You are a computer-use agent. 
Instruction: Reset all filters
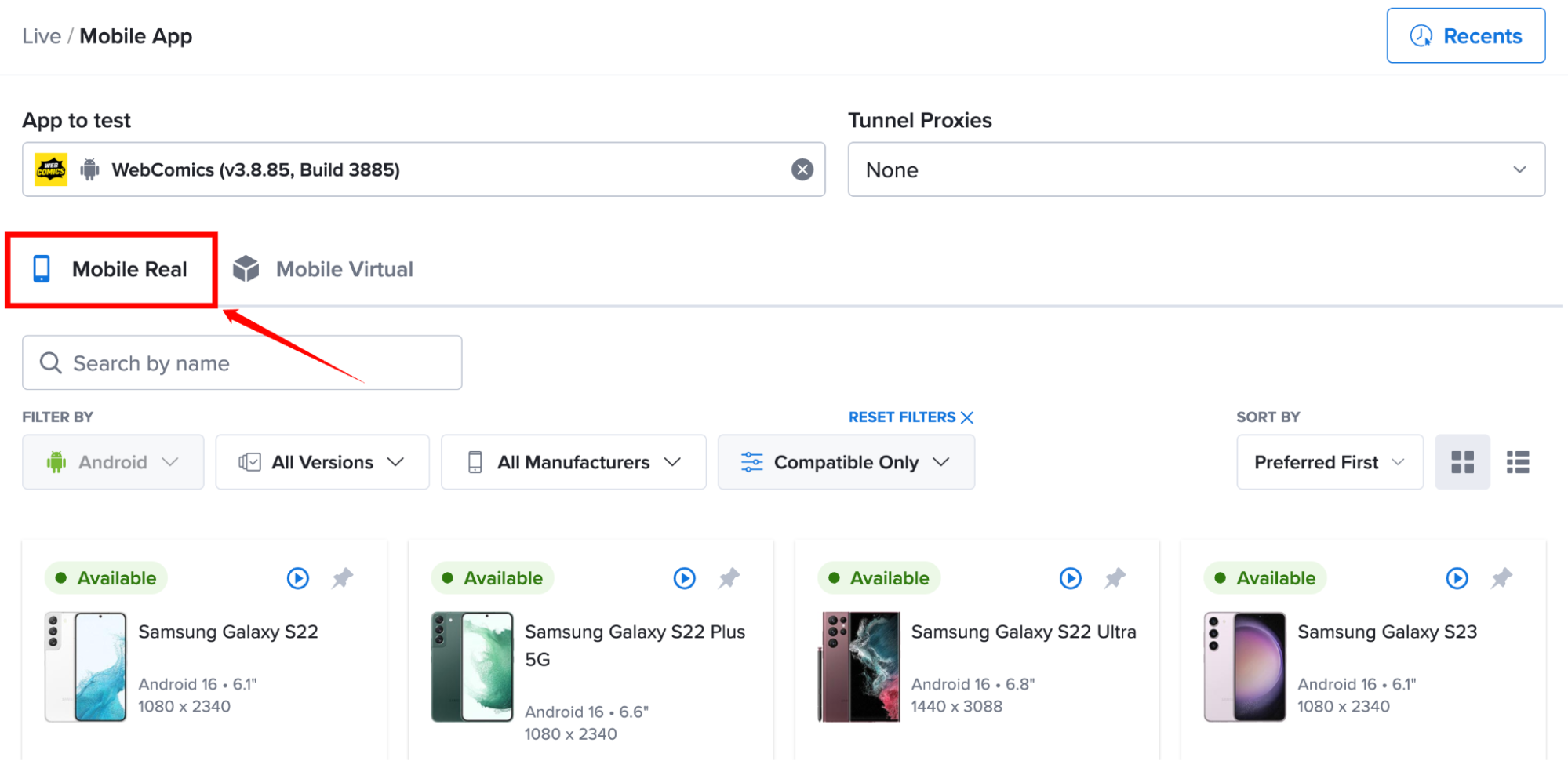(911, 417)
